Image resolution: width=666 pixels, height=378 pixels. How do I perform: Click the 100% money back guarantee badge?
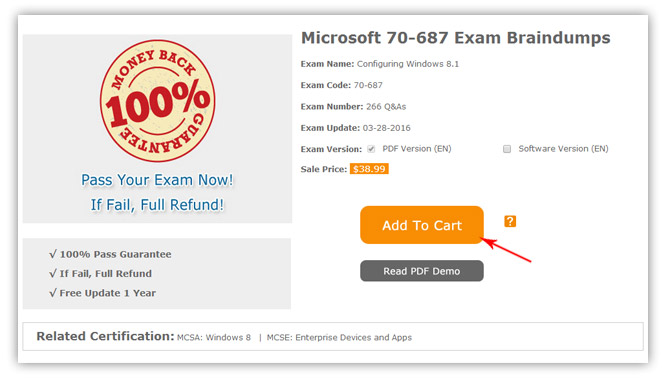tap(158, 101)
